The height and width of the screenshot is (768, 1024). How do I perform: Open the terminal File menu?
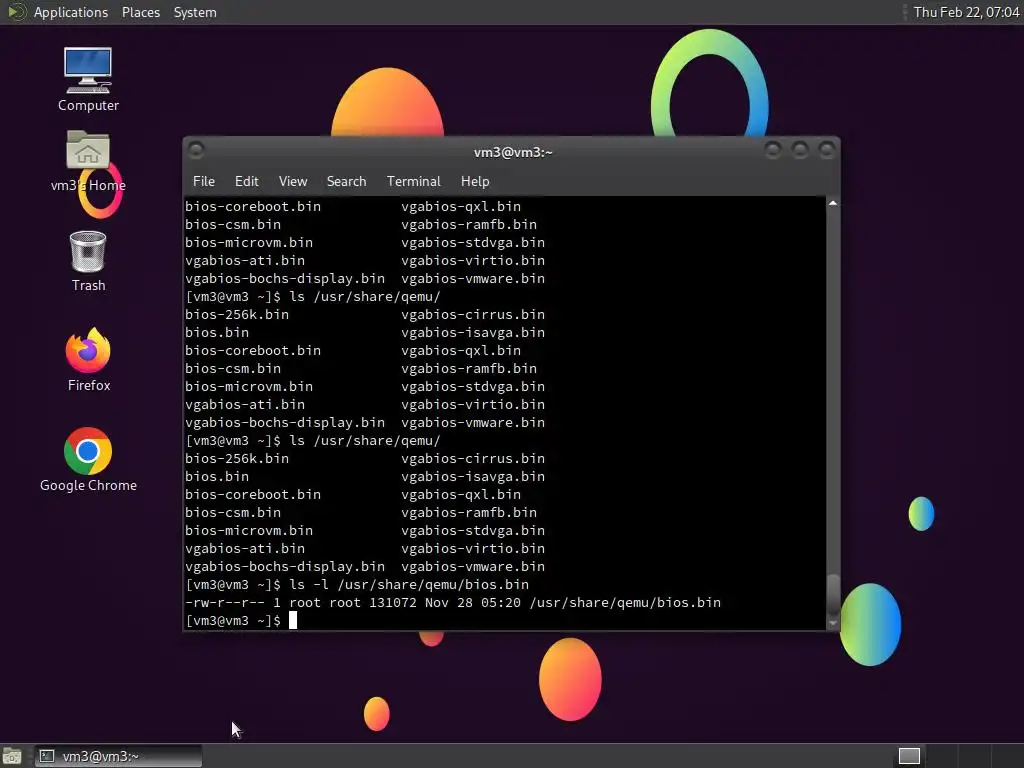[x=204, y=182]
